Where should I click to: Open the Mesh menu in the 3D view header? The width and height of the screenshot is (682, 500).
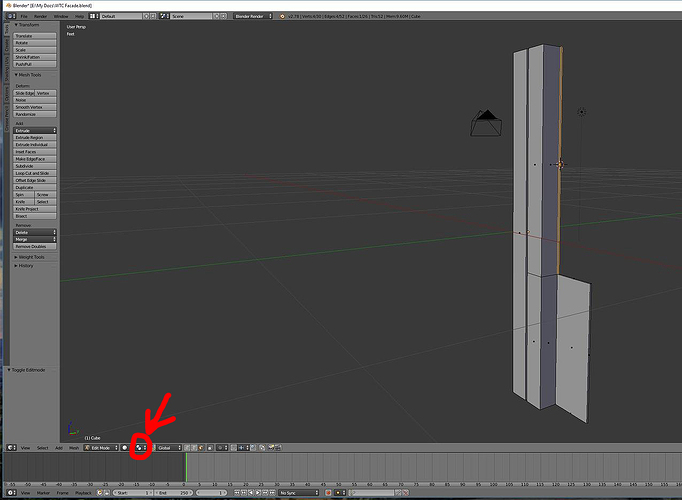click(x=74, y=447)
